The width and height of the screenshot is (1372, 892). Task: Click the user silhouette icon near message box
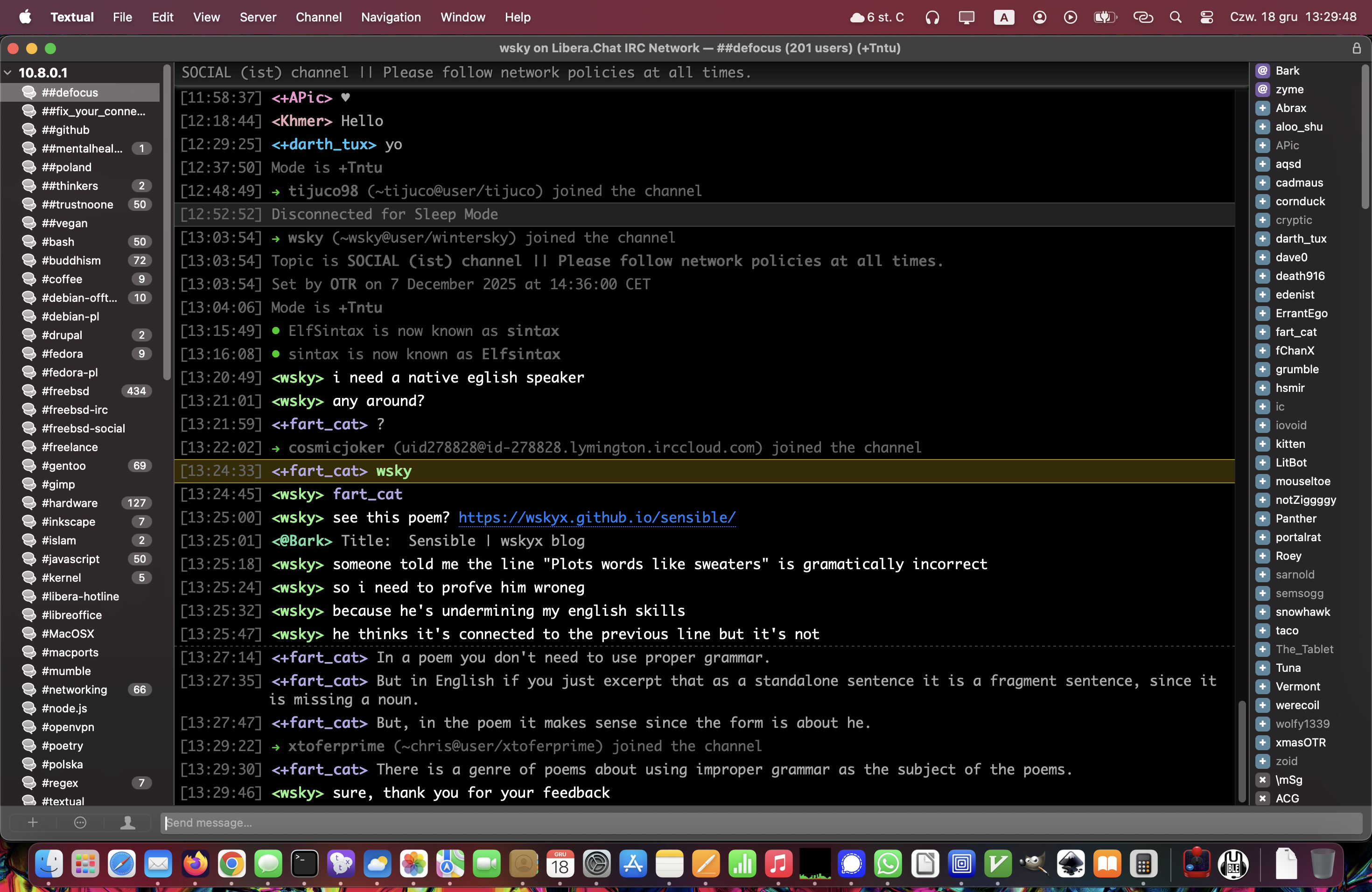pos(127,823)
